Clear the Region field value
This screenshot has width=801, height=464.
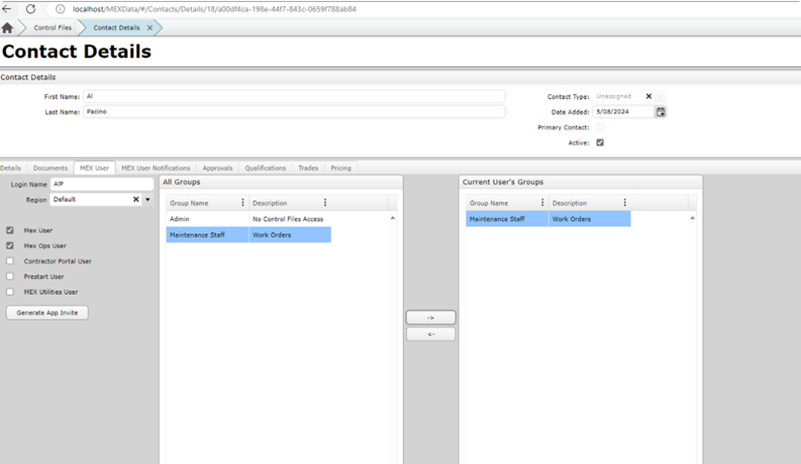tap(136, 200)
